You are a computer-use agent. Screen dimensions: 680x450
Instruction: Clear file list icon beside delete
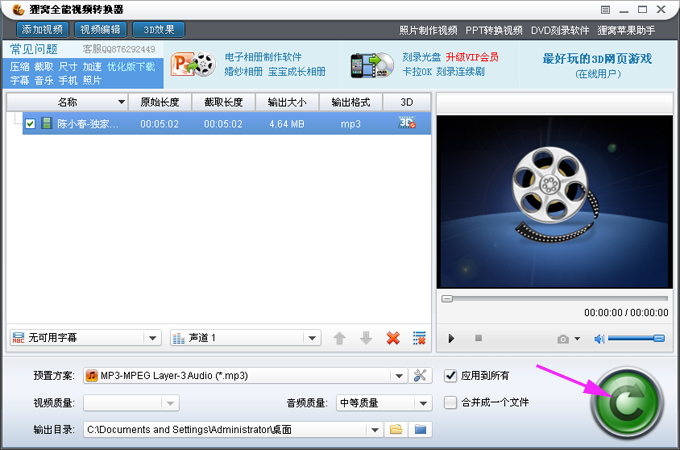(419, 338)
